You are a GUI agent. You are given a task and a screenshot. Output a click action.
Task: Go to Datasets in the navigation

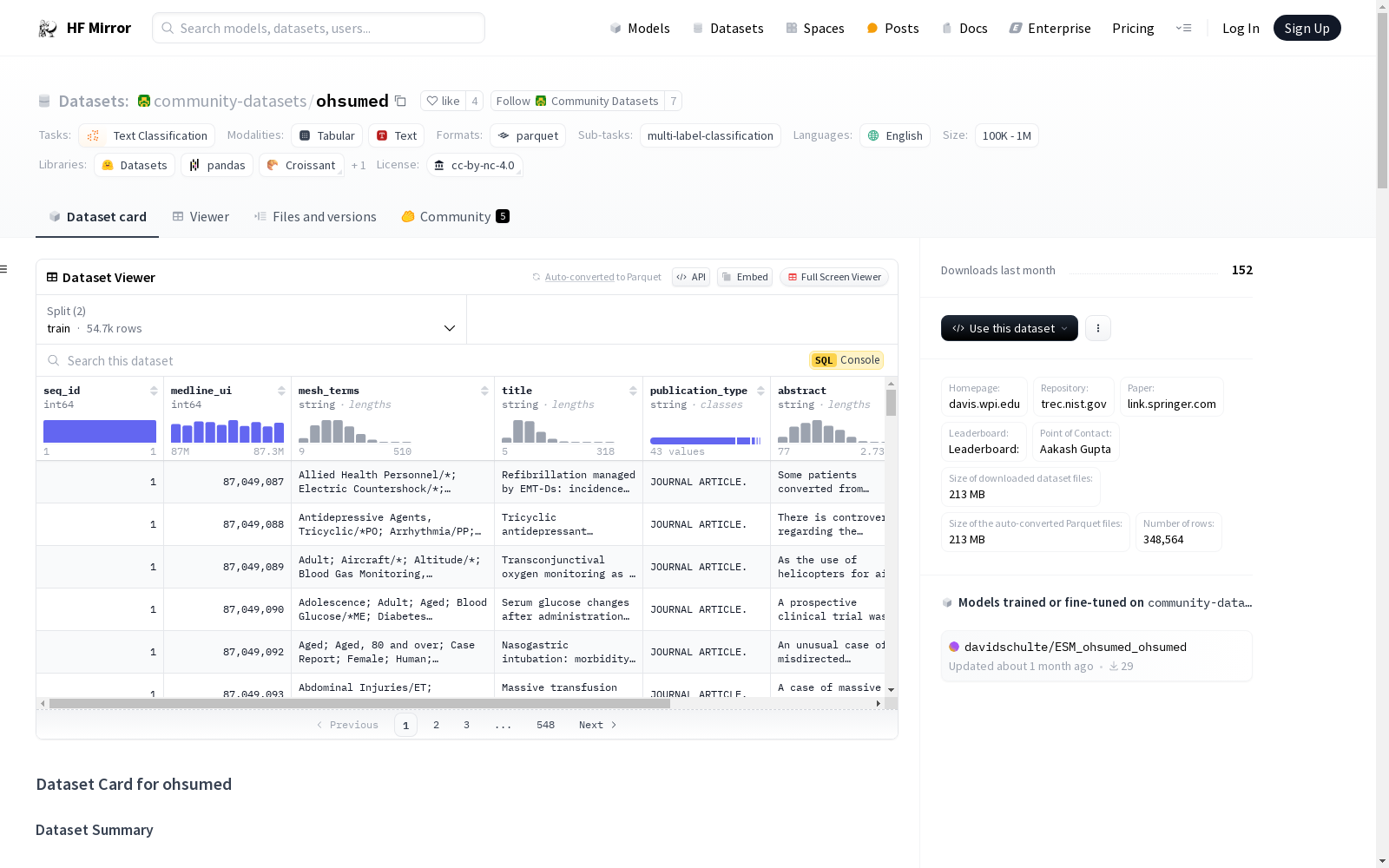pyautogui.click(x=727, y=28)
